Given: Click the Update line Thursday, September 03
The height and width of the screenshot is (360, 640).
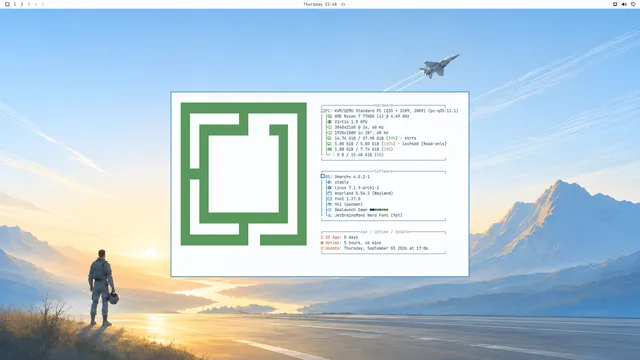Looking at the screenshot, I should (x=374, y=248).
